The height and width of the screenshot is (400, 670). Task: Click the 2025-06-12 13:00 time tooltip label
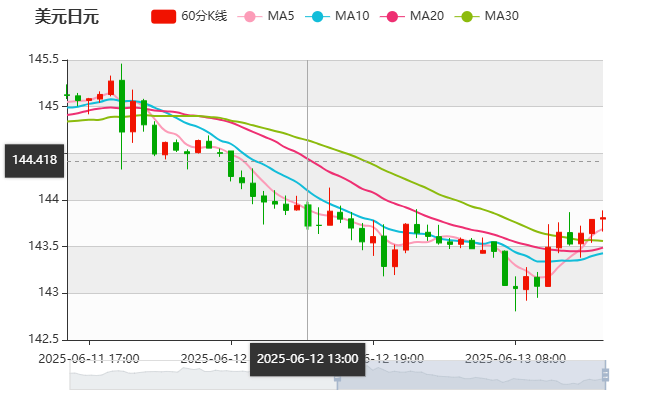coord(306,358)
